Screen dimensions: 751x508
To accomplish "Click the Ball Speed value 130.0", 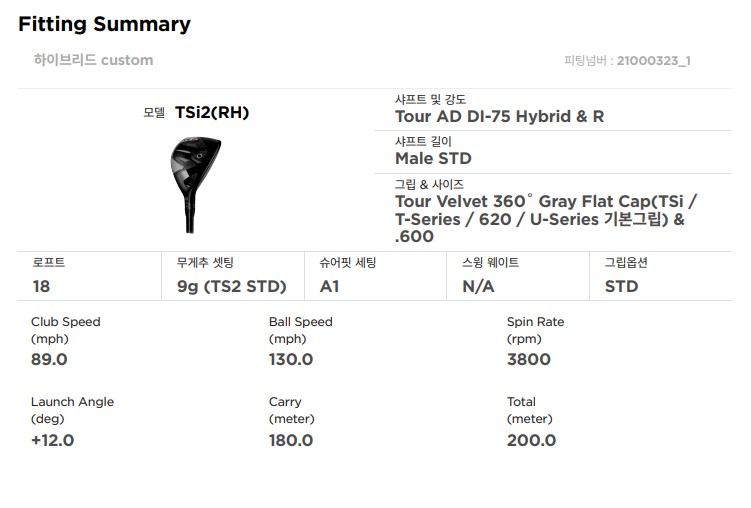I will pyautogui.click(x=291, y=359).
